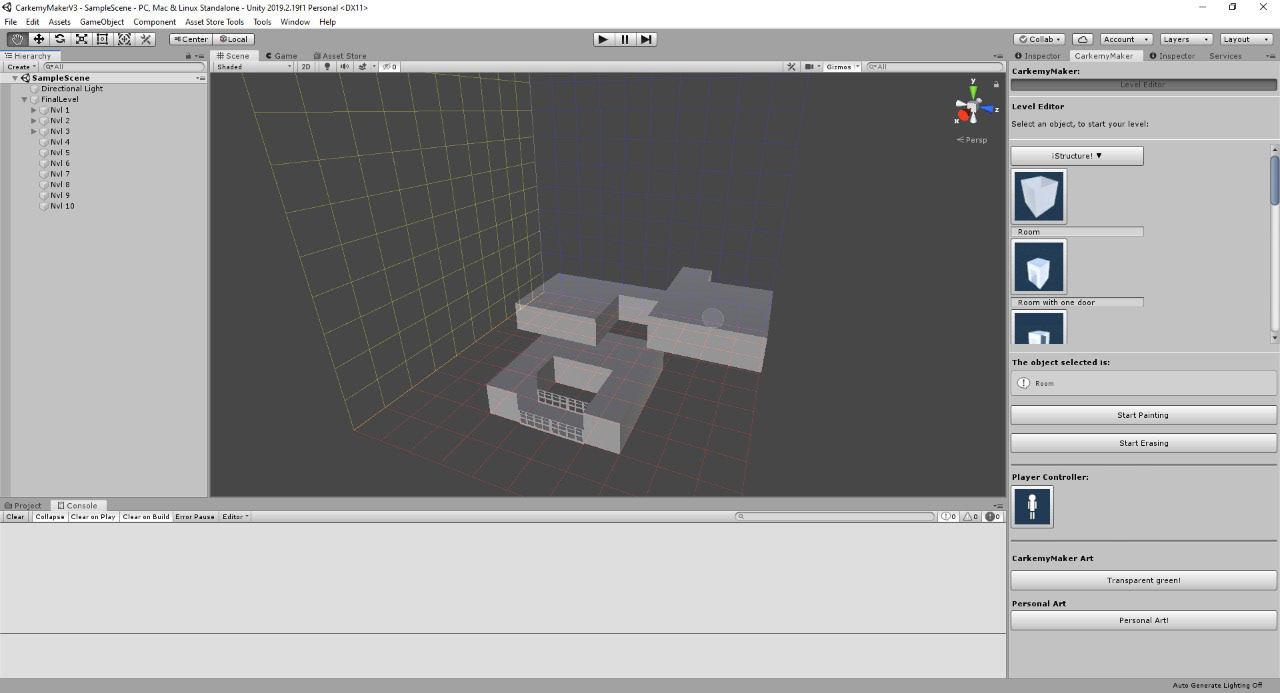The width and height of the screenshot is (1280, 693).
Task: Open scene tools wrench icon
Action: pyautogui.click(x=791, y=67)
